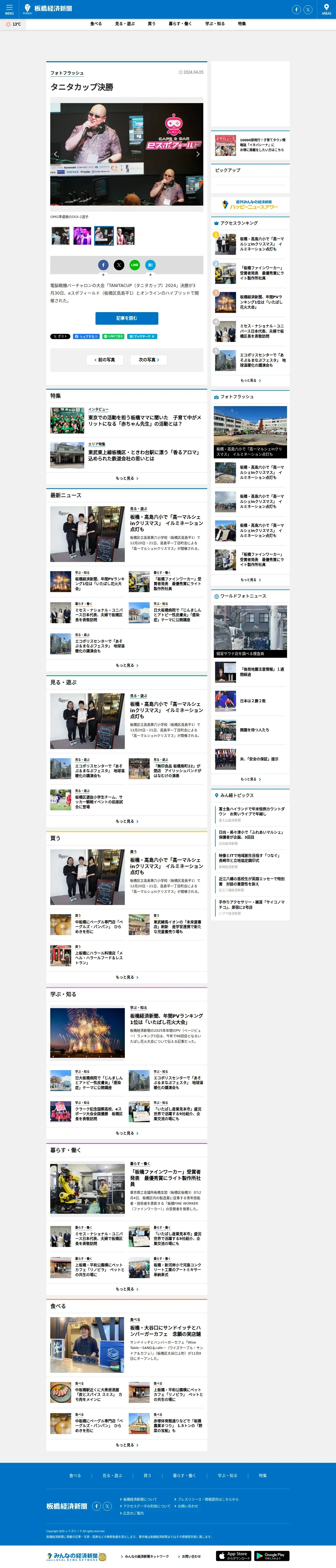Expand もっと見る under the 暮らす・働く section
336x1568 pixels.
click(127, 1289)
